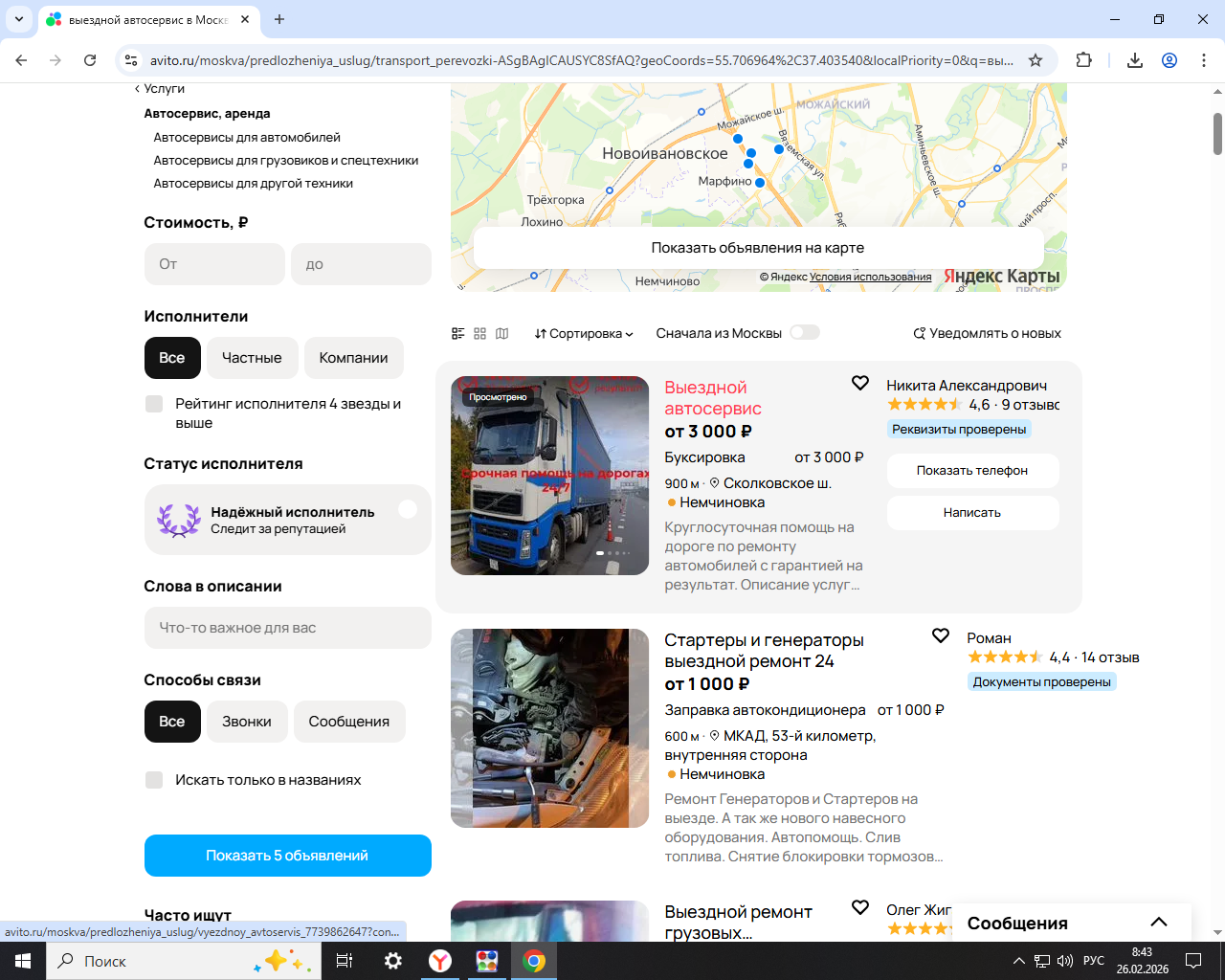Check Рейтинг исполнителя 4 звезды и выше
The width and height of the screenshot is (1225, 980).
[154, 404]
